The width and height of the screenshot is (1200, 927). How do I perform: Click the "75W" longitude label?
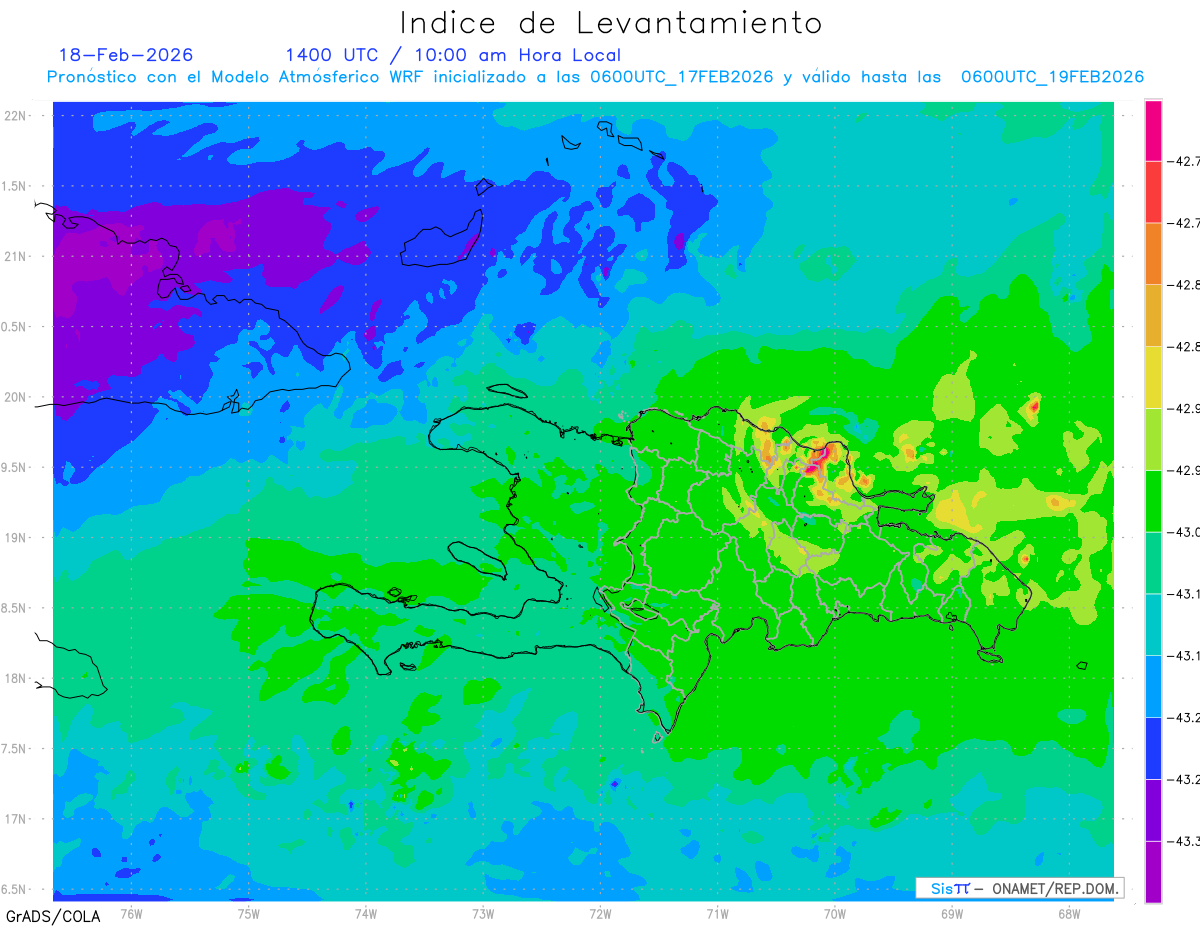click(x=248, y=913)
